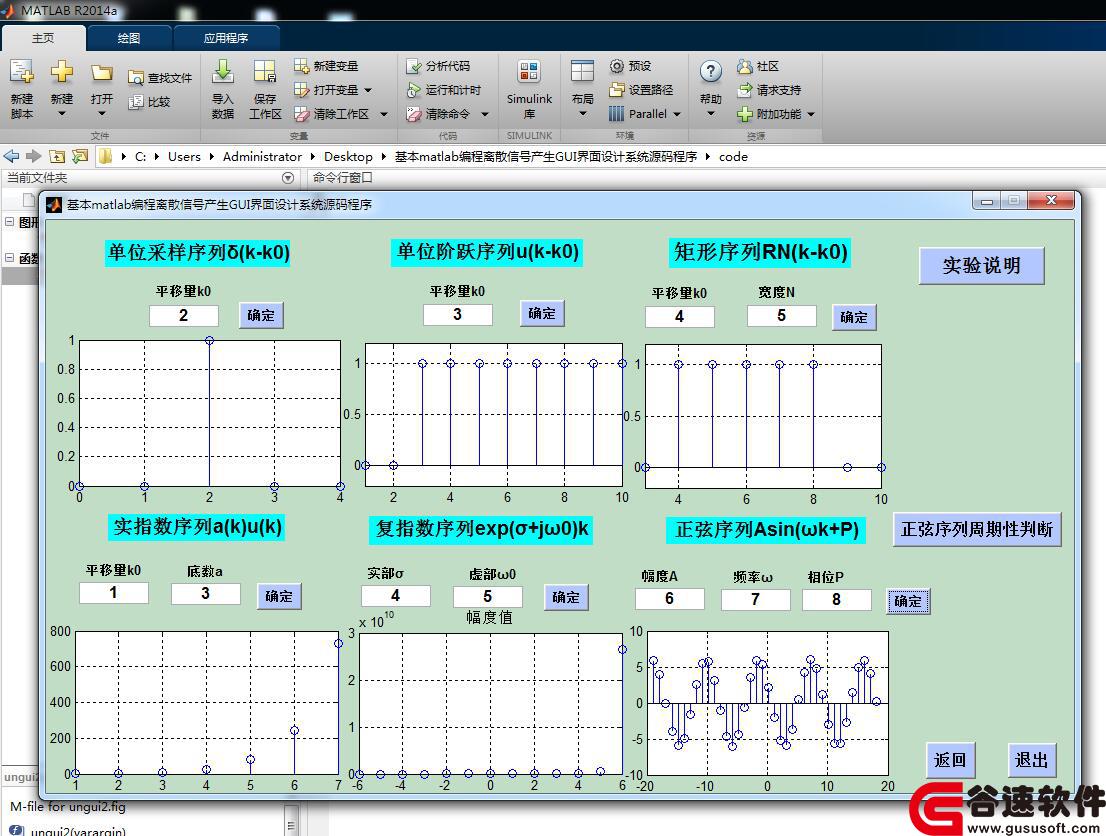Screen dimensions: 1106x836
Task: Click the Analyze Code icon
Action: [x=413, y=66]
